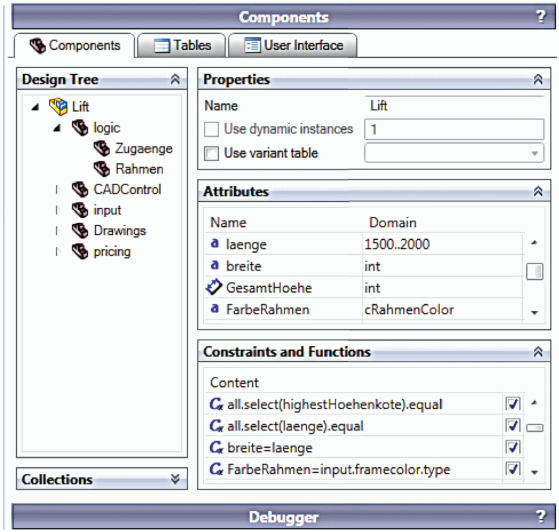The width and height of the screenshot is (559, 532).
Task: Enable the Use dynamic instances checkbox
Action: point(211,129)
